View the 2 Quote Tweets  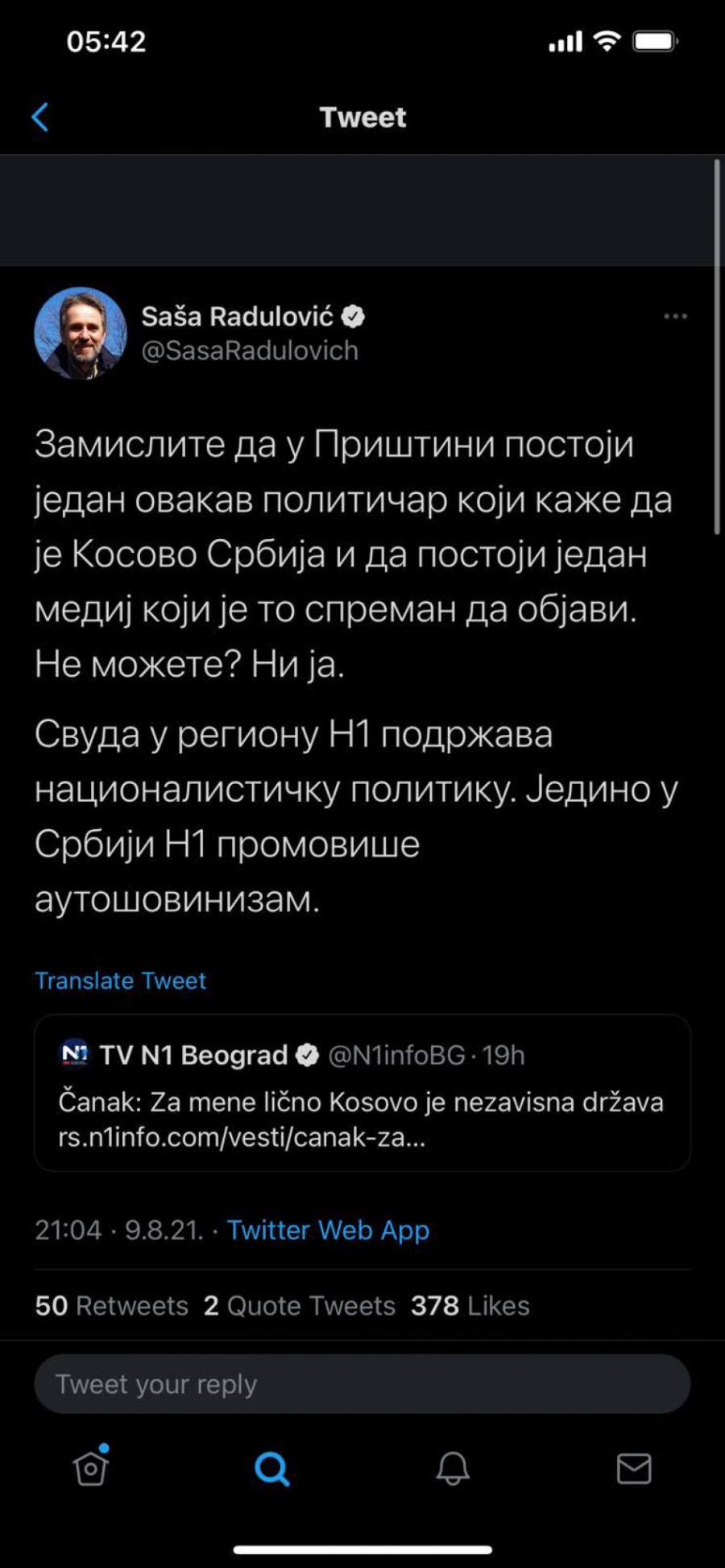(x=300, y=1306)
